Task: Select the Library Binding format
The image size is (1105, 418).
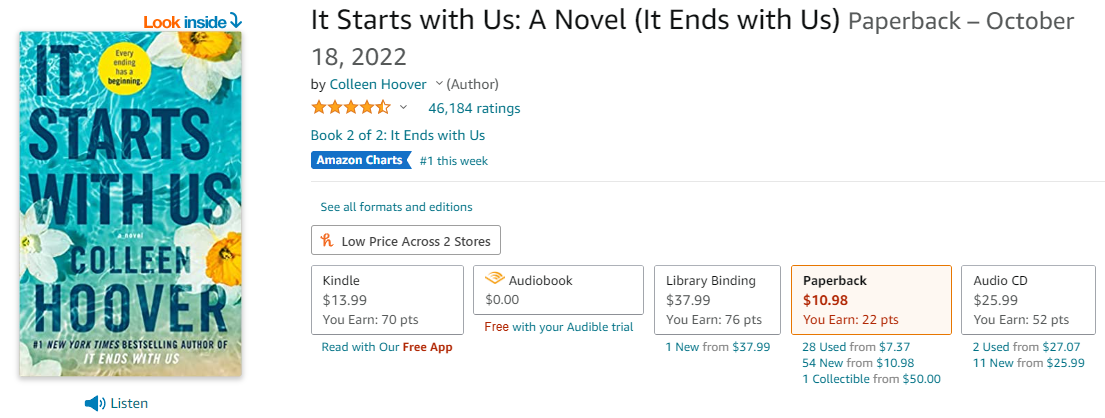Action: pyautogui.click(x=716, y=300)
